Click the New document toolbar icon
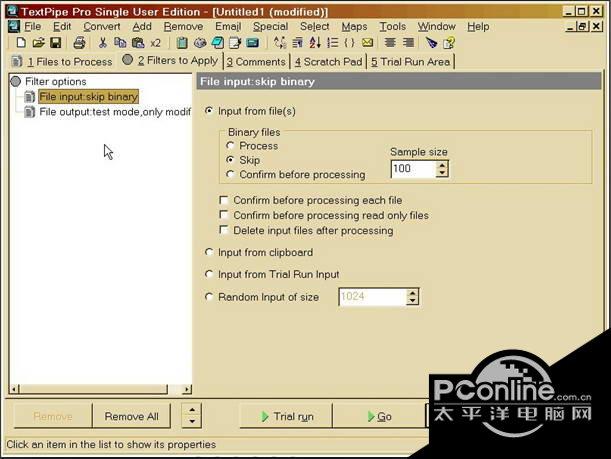The width and height of the screenshot is (611, 459). coord(21,42)
